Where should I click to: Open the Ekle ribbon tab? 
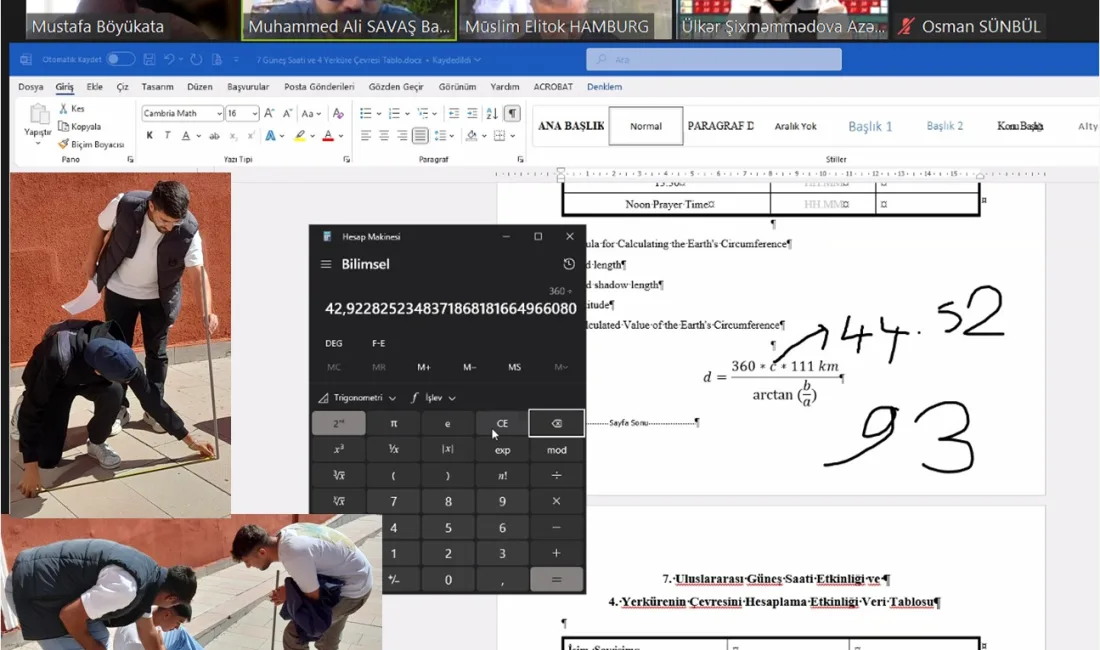95,87
